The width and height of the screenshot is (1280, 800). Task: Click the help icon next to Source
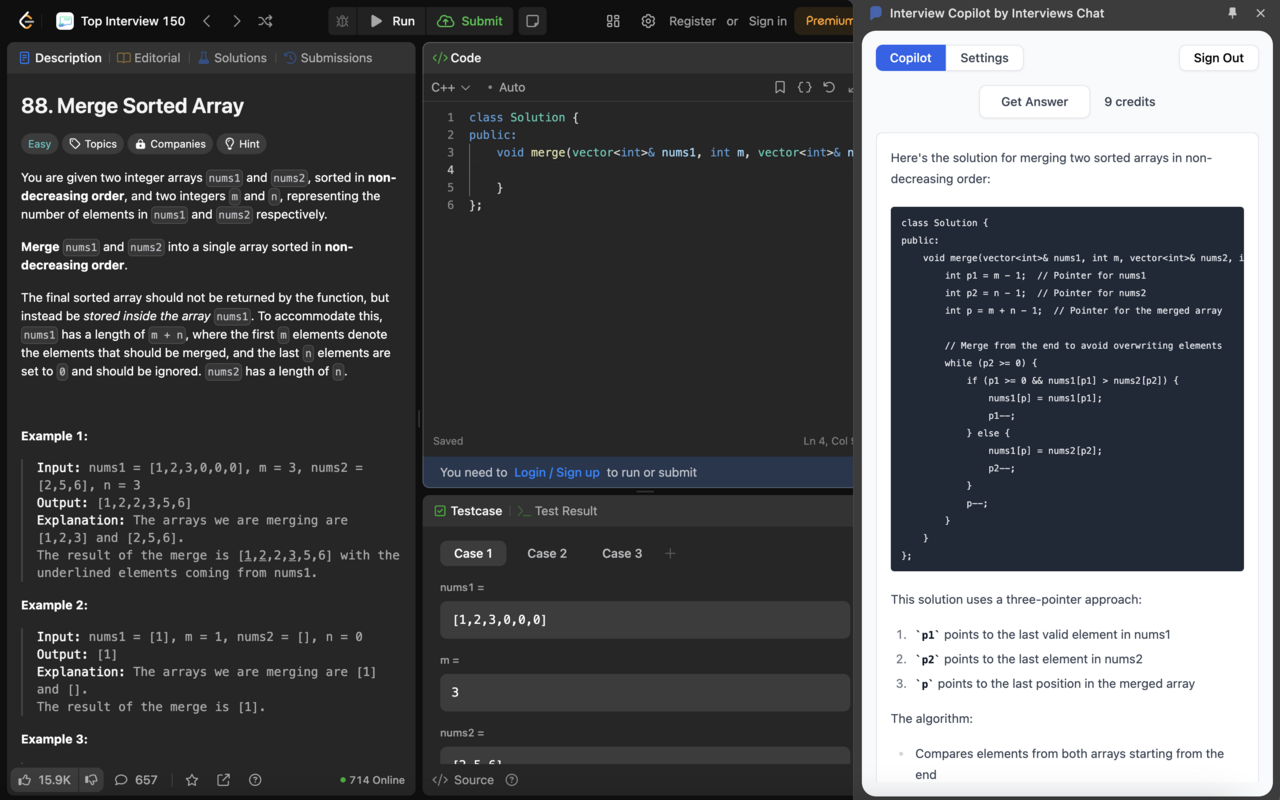512,780
